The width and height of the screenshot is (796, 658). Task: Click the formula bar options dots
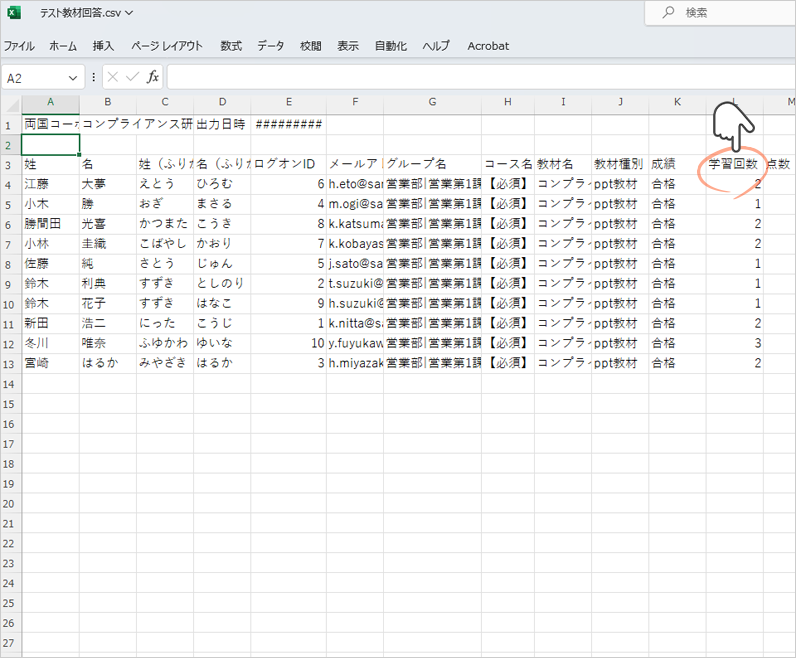tap(93, 78)
